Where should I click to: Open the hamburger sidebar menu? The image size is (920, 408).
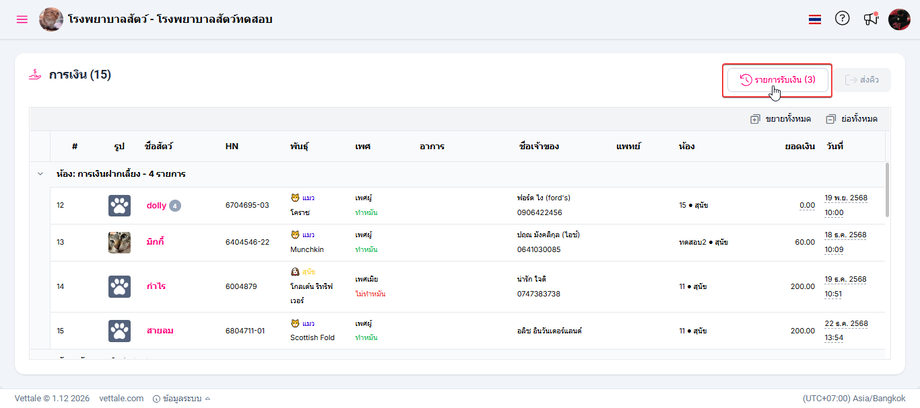click(22, 19)
